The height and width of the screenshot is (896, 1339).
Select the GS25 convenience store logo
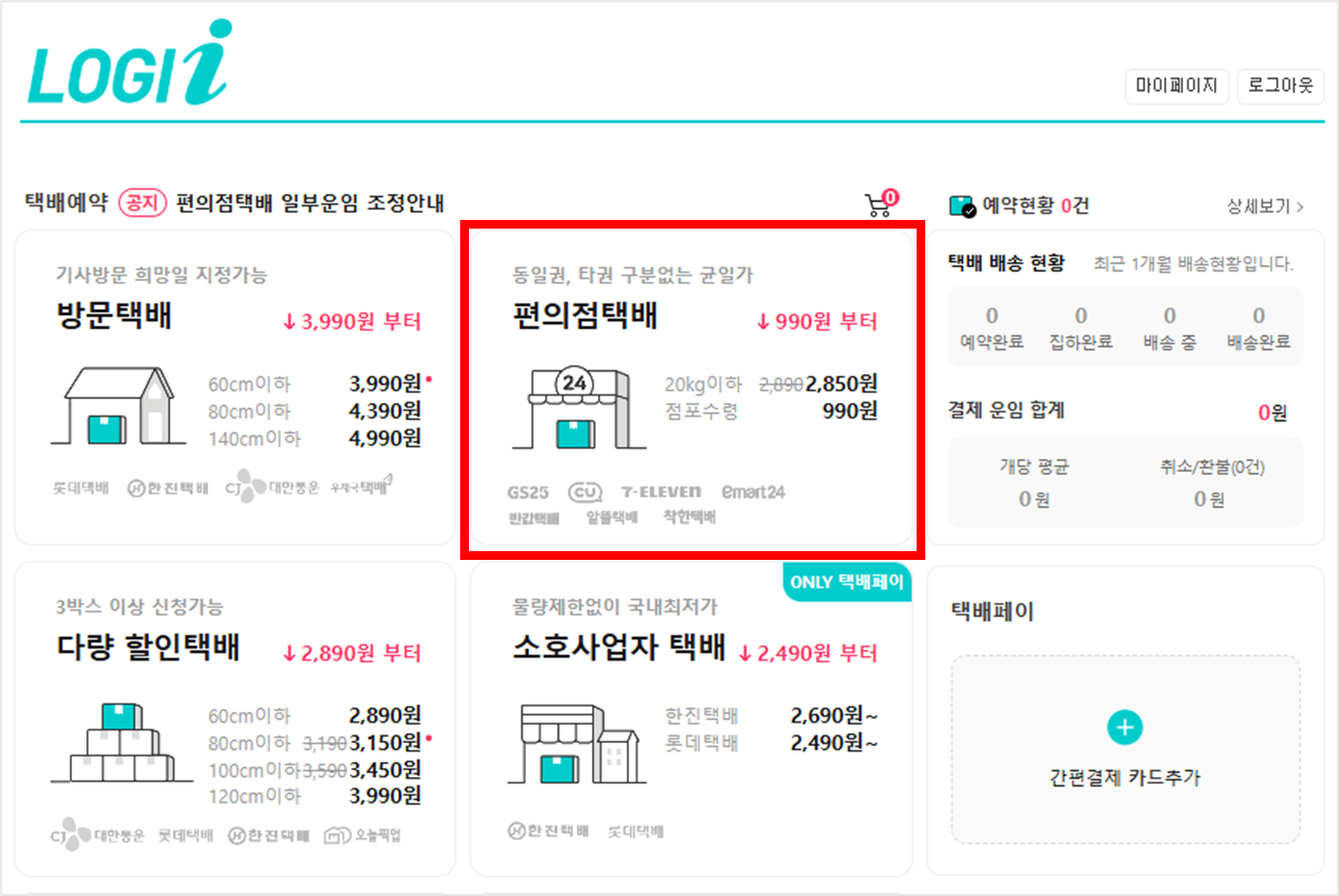point(529,491)
